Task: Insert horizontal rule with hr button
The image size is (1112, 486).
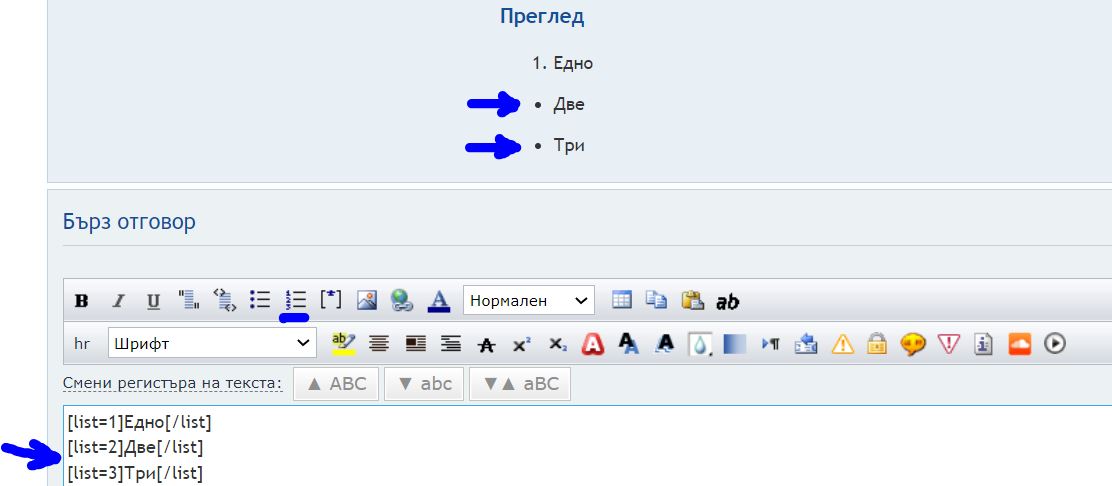Action: 82,344
